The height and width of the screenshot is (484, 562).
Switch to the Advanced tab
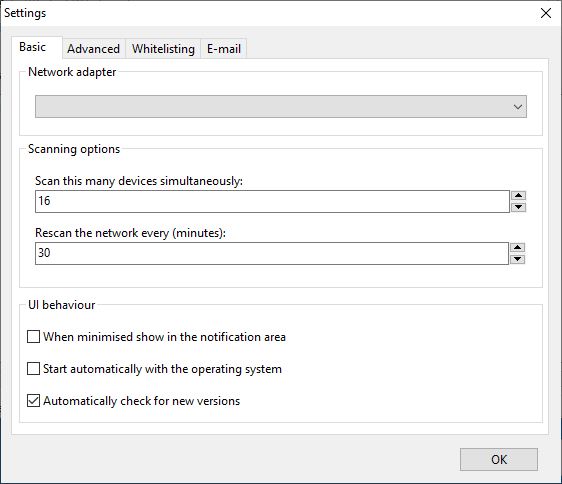[94, 49]
